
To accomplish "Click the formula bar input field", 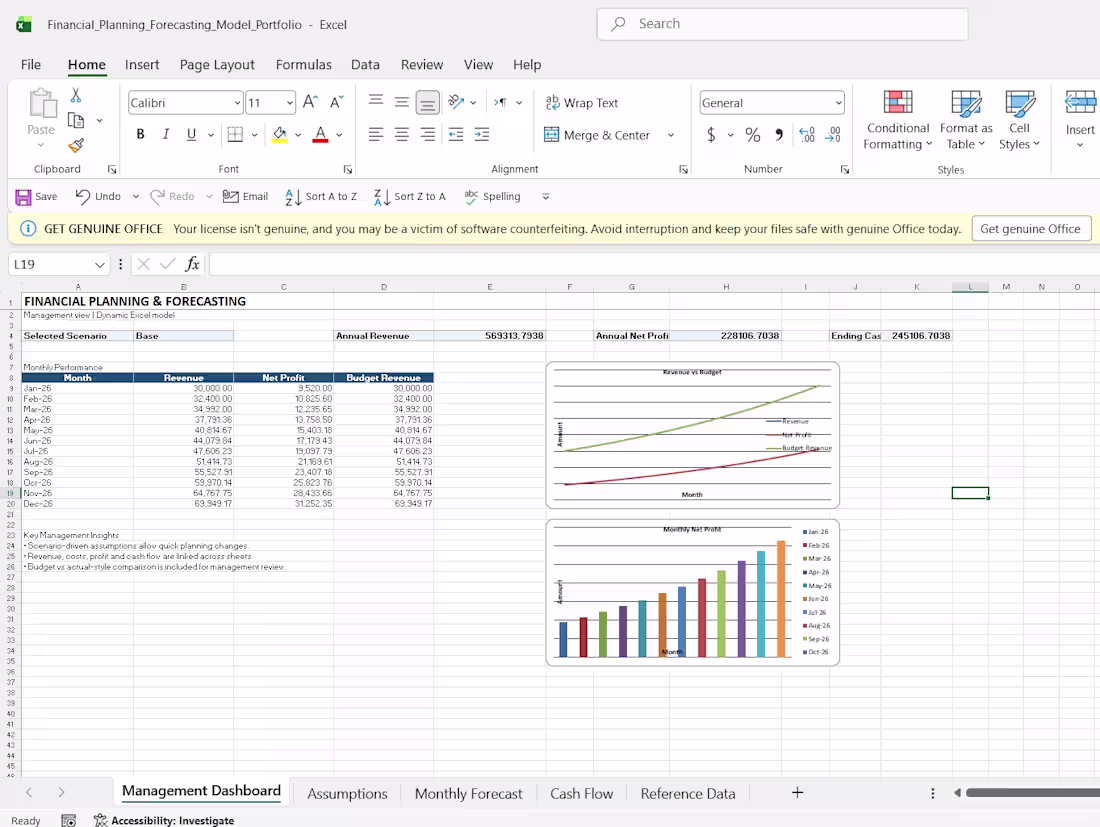I will [x=654, y=264].
